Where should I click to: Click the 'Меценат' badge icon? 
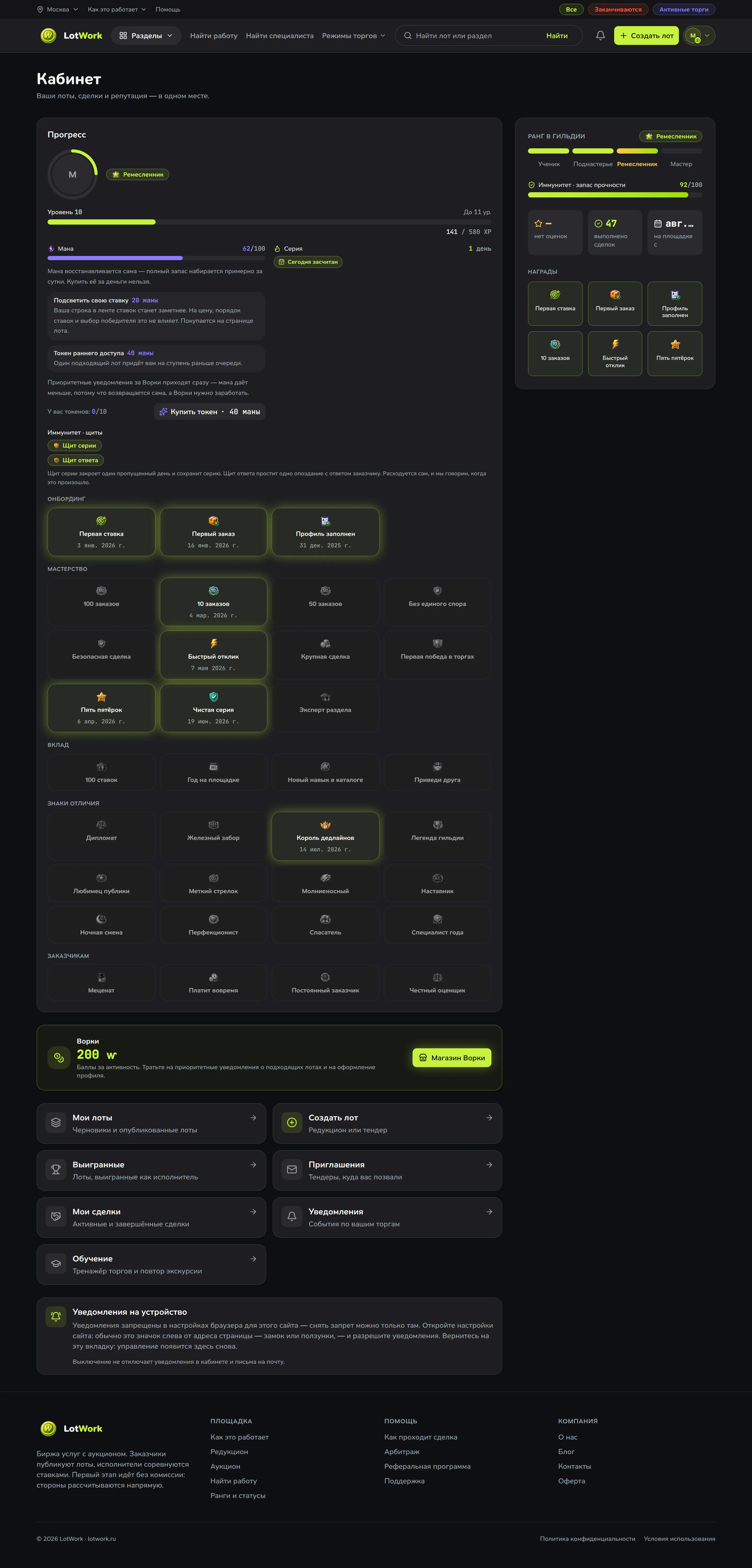click(102, 977)
